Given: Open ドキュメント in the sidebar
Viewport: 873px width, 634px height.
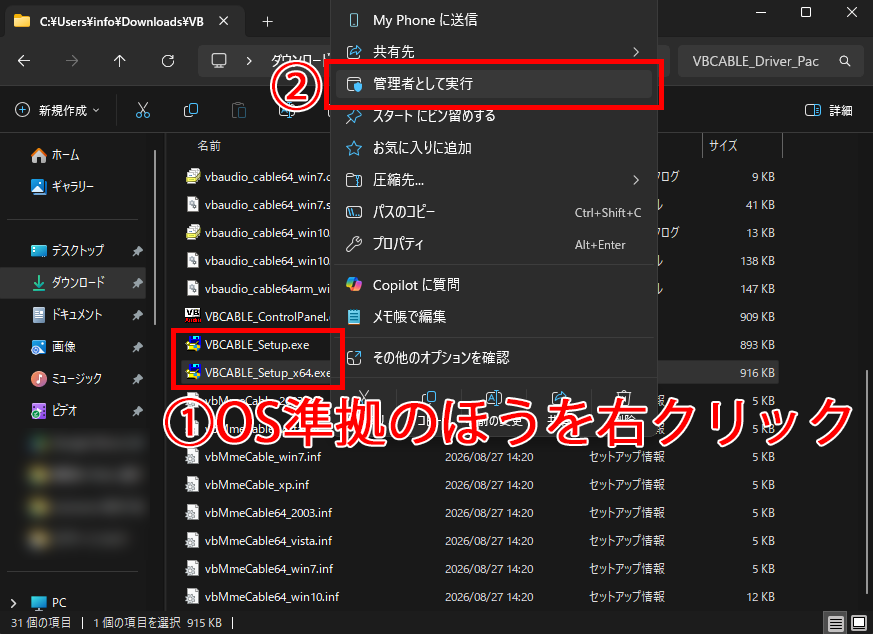Looking at the screenshot, I should (67, 314).
